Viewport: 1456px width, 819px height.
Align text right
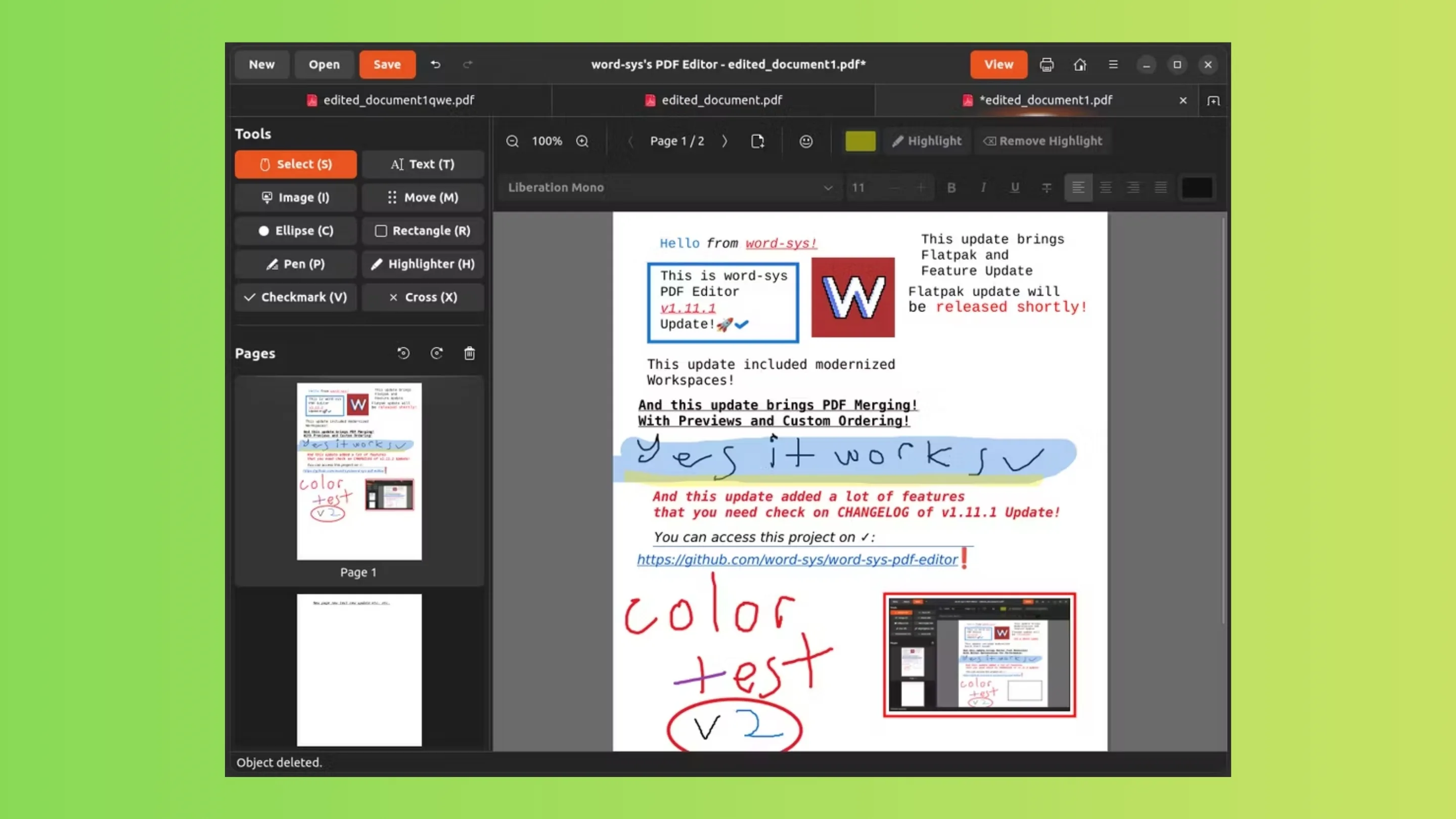click(1133, 188)
